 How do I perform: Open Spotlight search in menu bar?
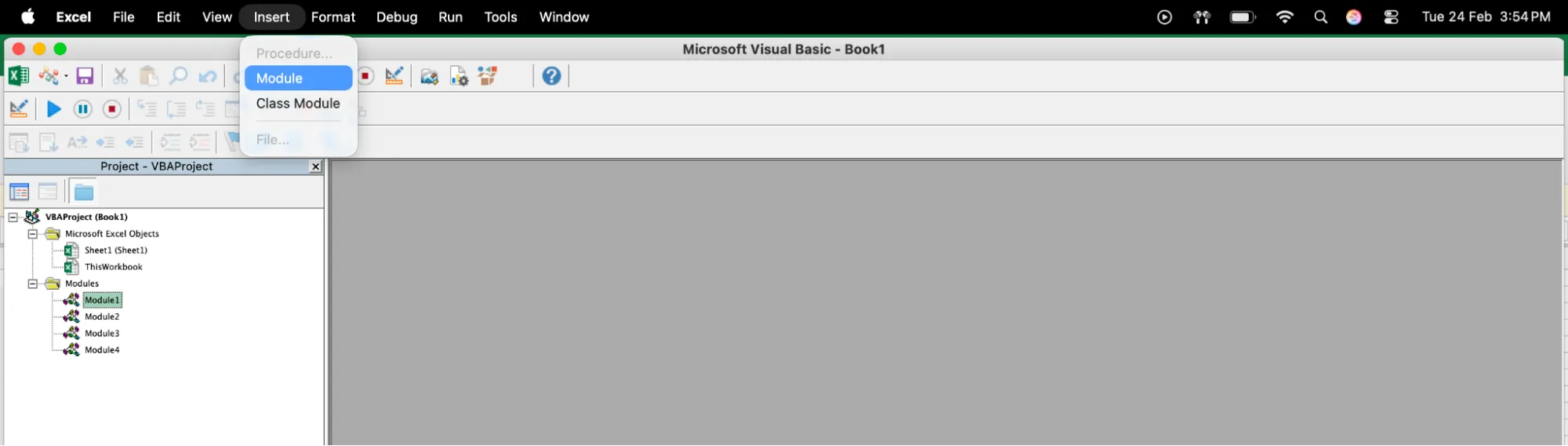tap(1321, 16)
